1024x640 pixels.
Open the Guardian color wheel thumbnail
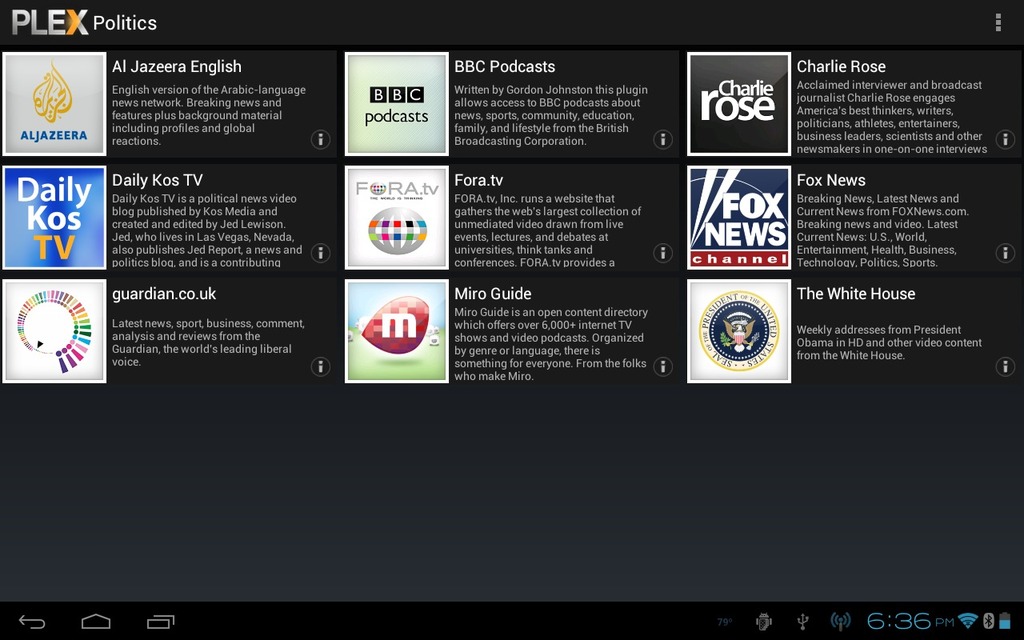click(54, 331)
